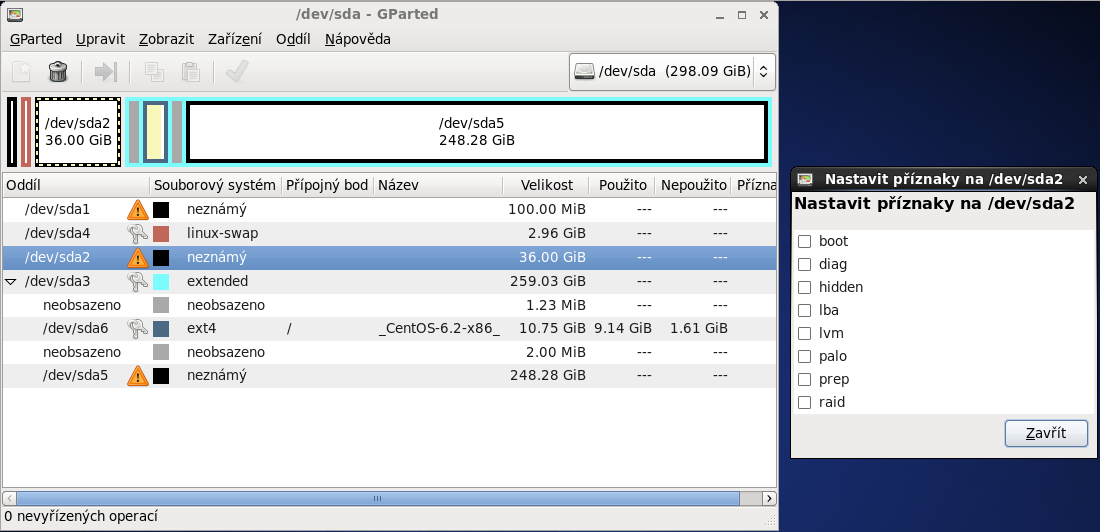Open the Oddíl menu

(x=293, y=39)
